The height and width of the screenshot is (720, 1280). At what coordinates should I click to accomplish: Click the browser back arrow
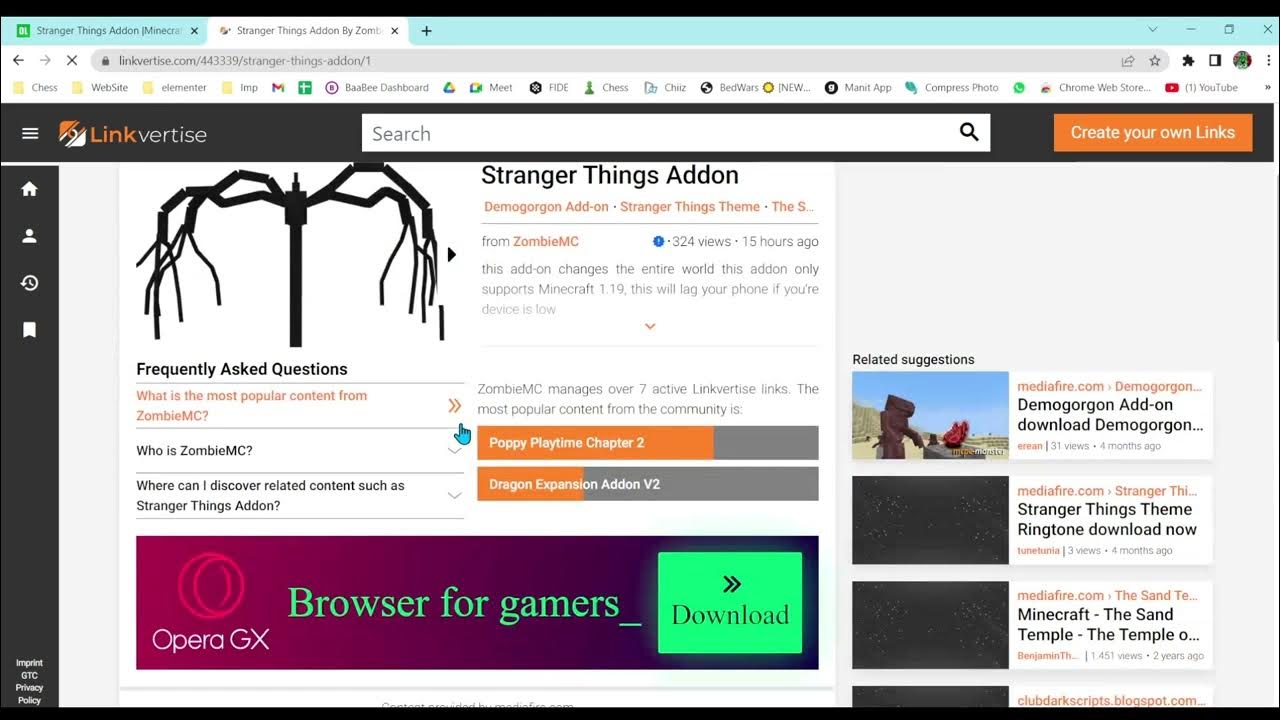point(18,60)
